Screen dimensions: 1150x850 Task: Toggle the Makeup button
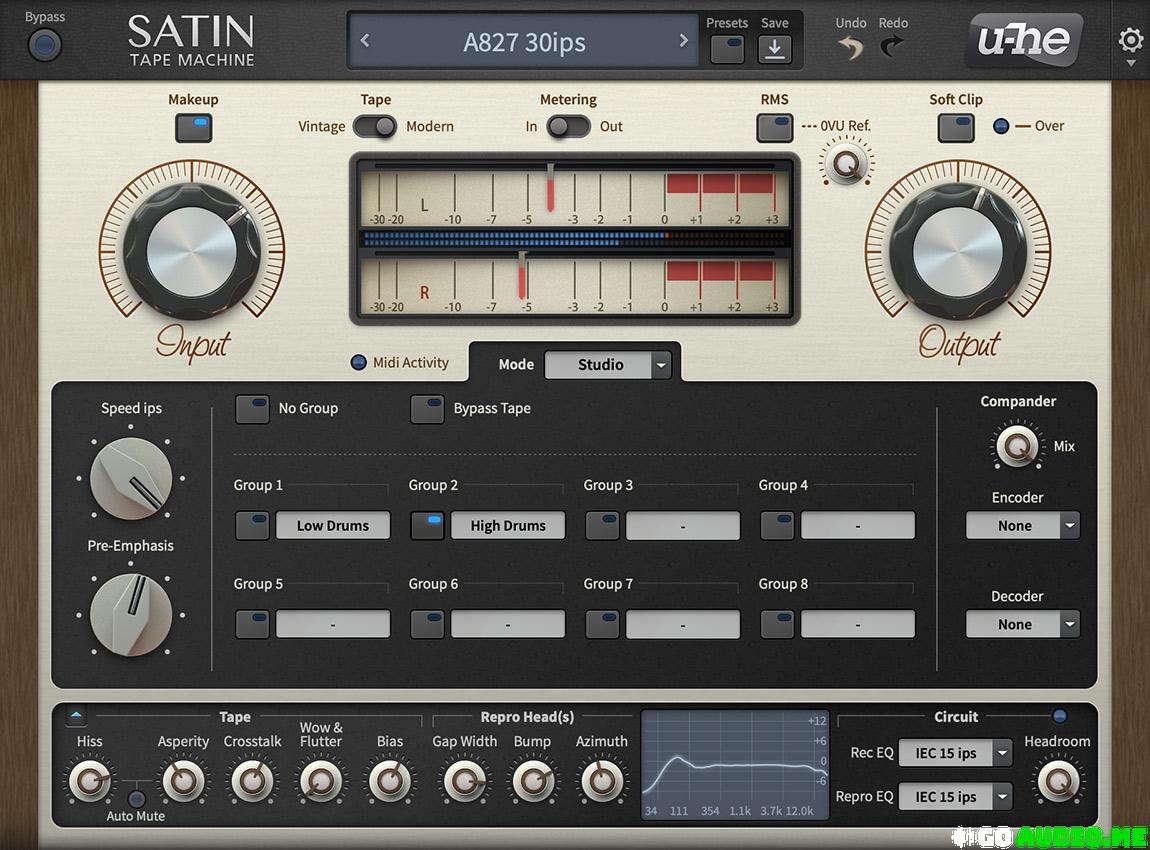click(x=194, y=128)
